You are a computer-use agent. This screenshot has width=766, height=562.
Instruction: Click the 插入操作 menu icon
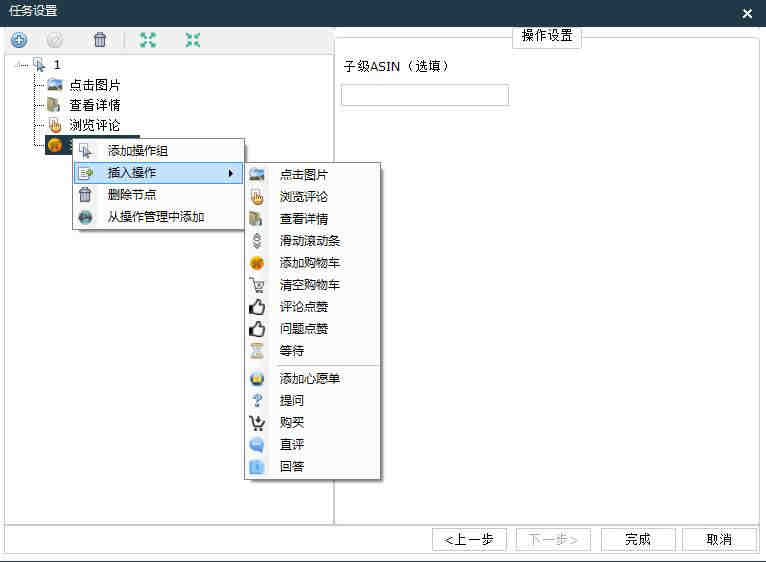pos(86,173)
